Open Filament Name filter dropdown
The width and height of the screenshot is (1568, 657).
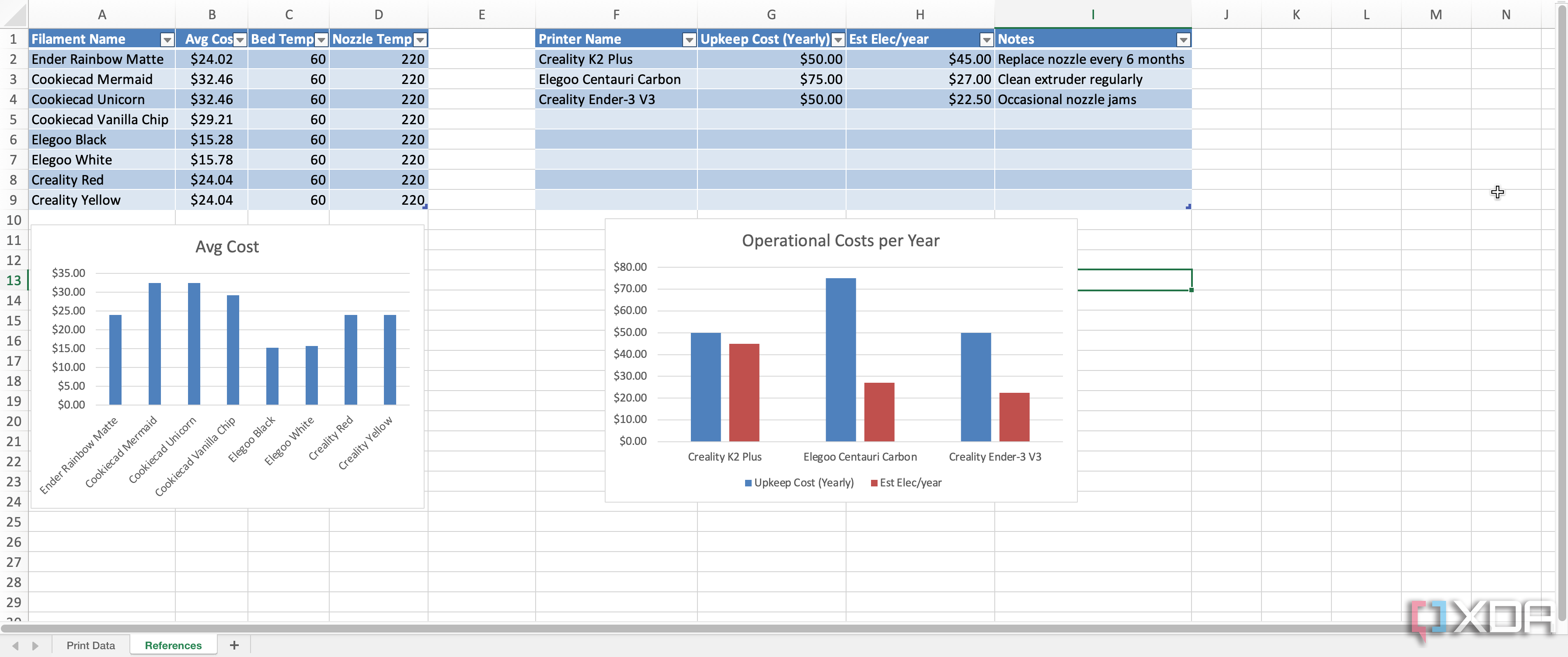pos(166,39)
